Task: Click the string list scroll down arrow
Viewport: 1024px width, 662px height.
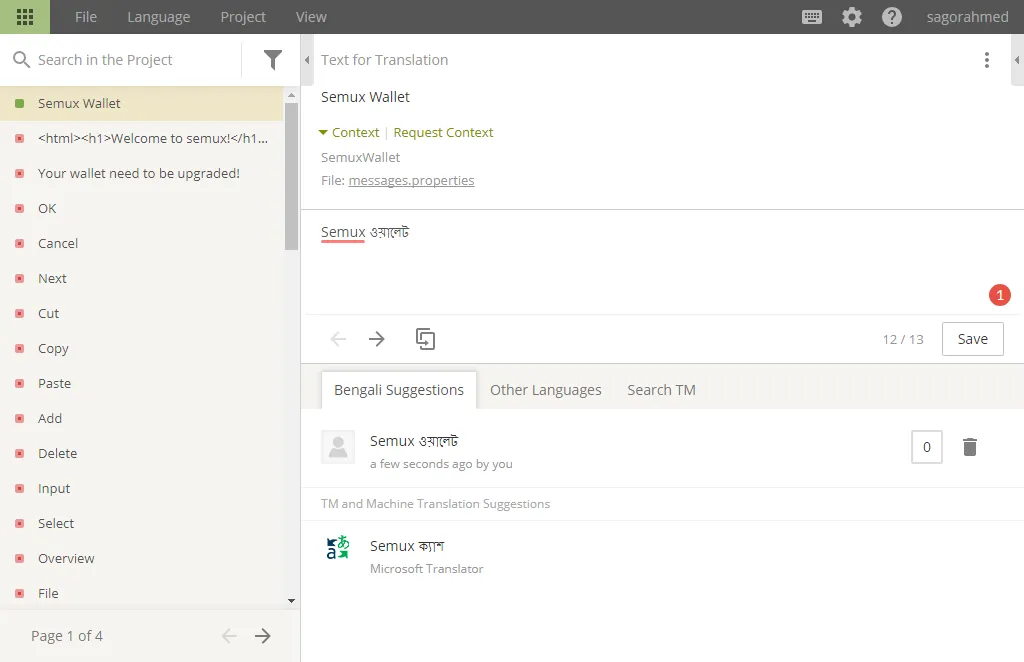Action: pos(291,601)
